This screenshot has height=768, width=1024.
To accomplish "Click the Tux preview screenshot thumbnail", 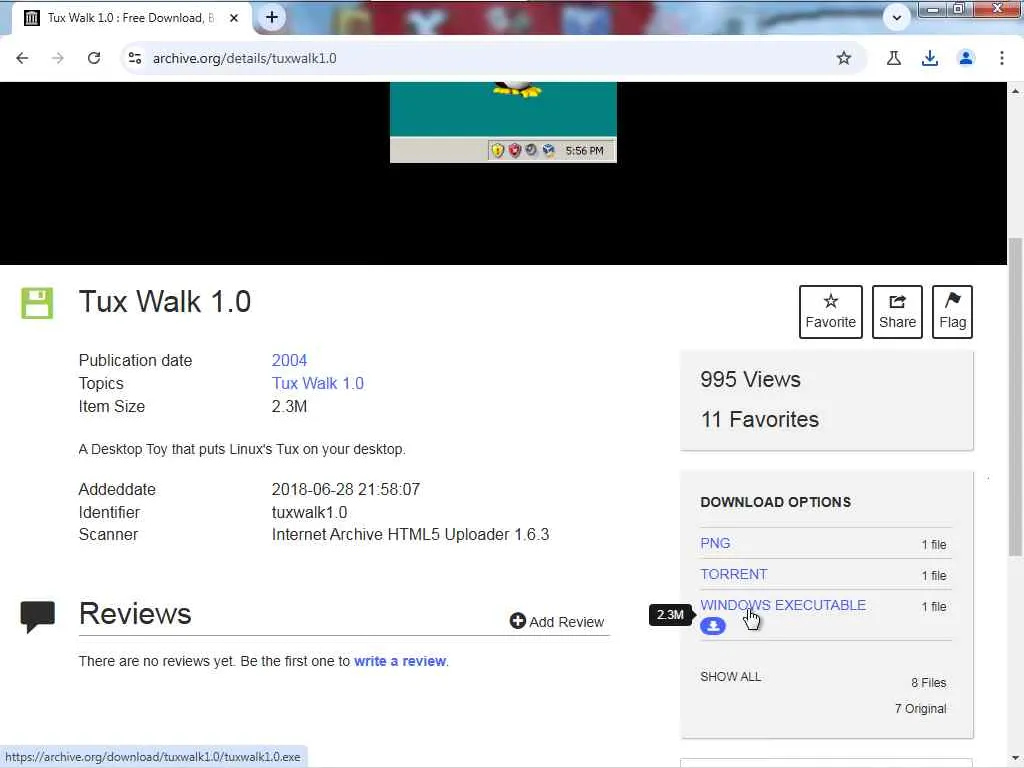I will [503, 122].
